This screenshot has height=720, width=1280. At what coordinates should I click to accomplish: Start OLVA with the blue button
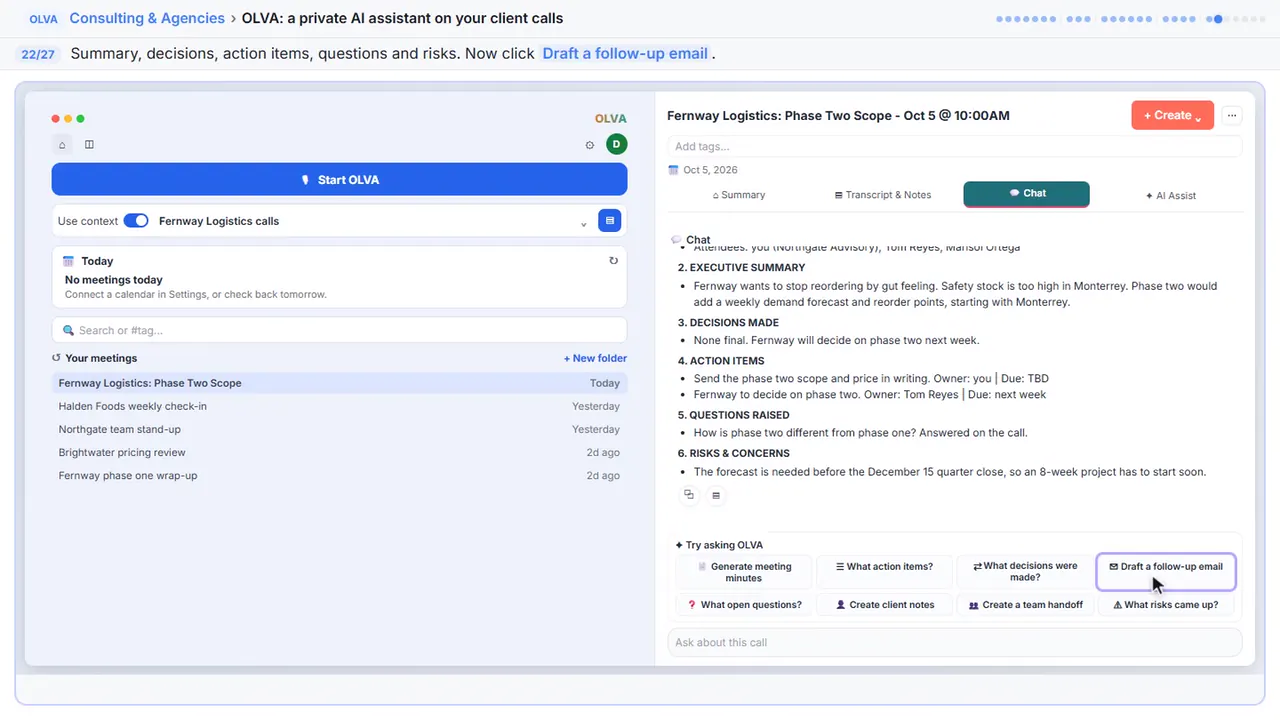(x=339, y=180)
